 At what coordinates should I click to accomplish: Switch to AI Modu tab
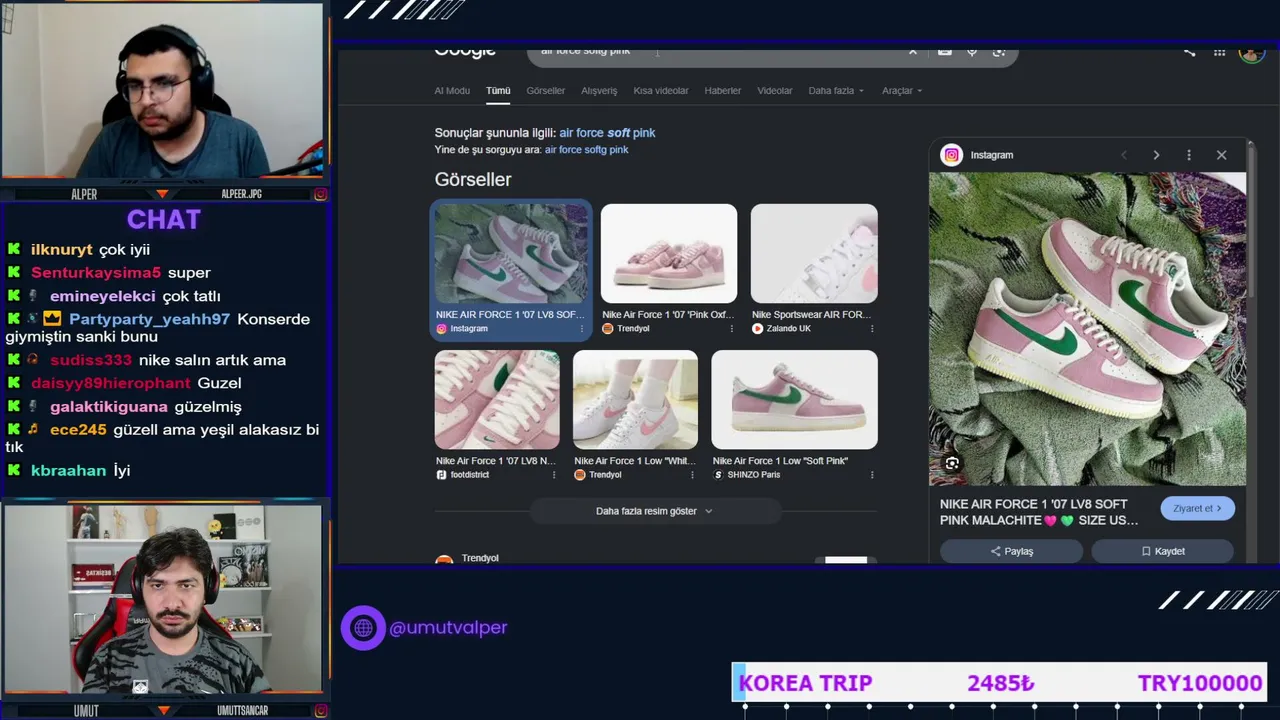pyautogui.click(x=452, y=91)
